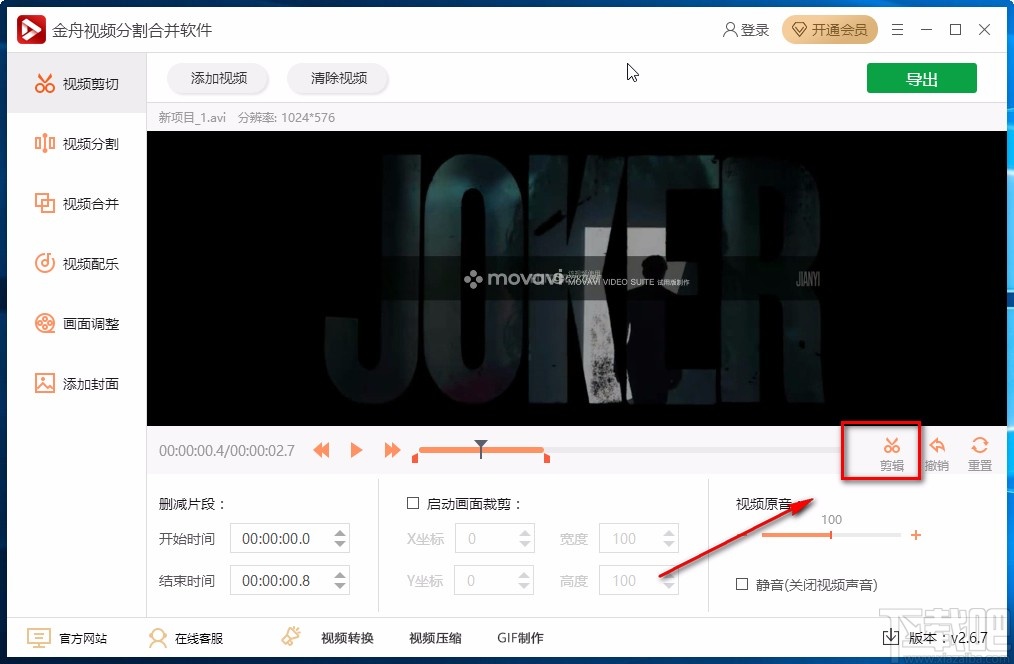
Task: Click the 版本：v2.6.7 version text
Action: click(948, 637)
